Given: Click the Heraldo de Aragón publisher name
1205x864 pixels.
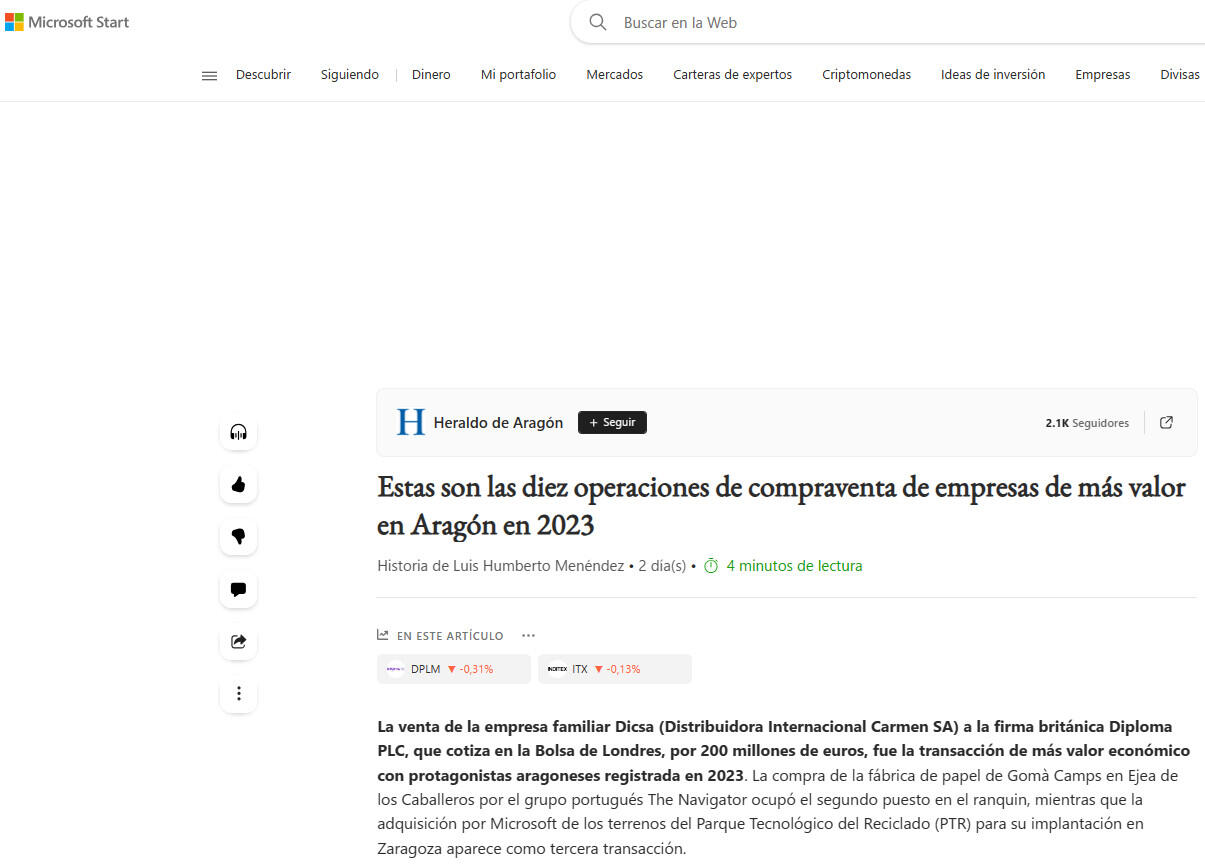Looking at the screenshot, I should click(498, 423).
